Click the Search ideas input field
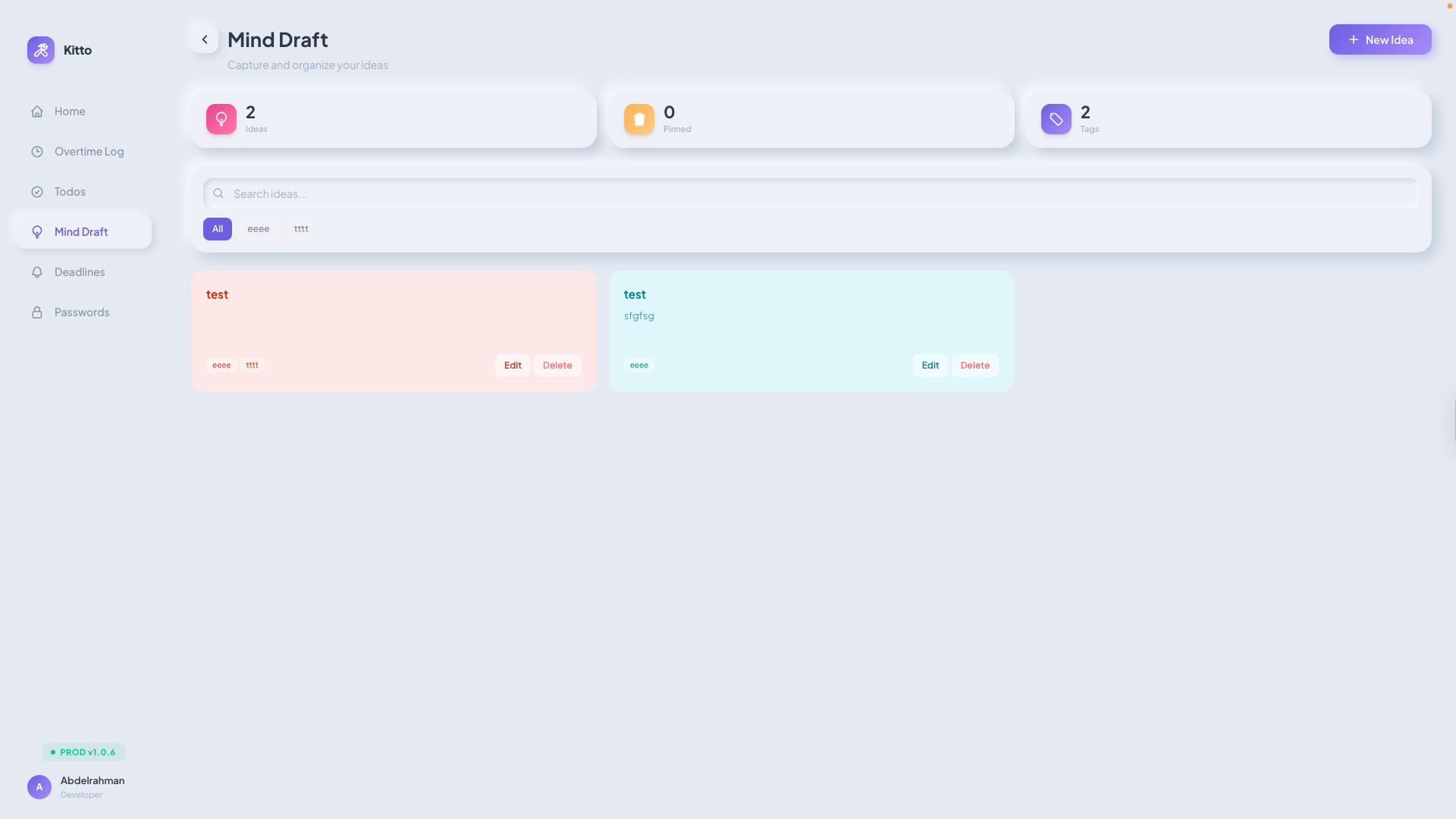 click(x=819, y=193)
